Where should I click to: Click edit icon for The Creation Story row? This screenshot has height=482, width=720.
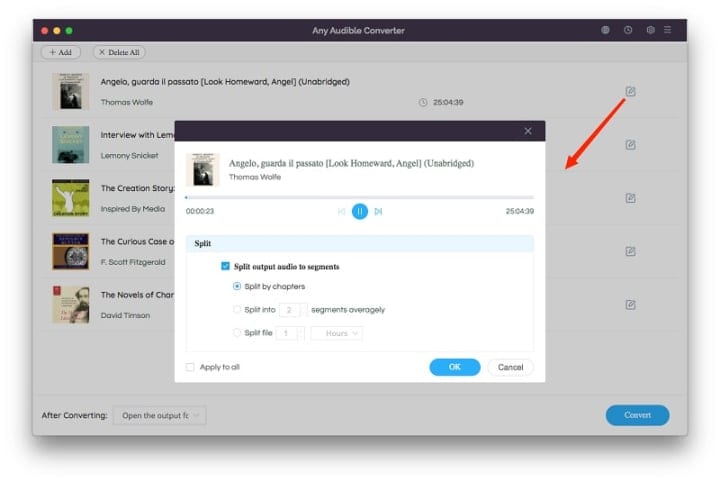pos(630,198)
